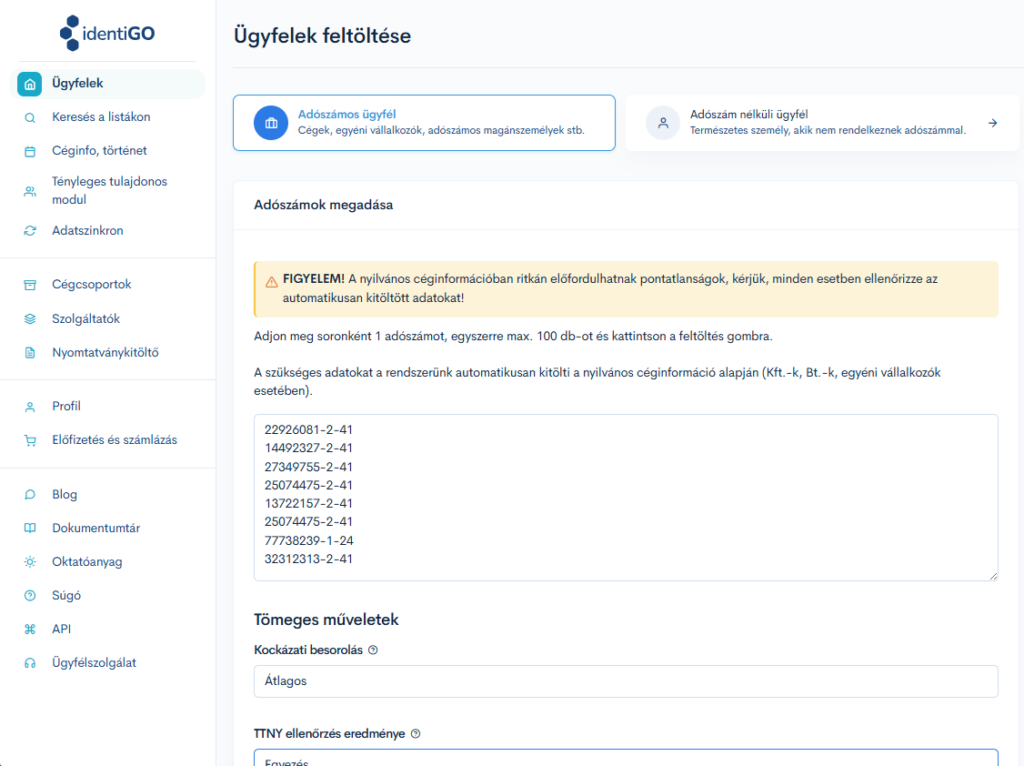The image size is (1024, 766).
Task: Open the Blog link
Action: coord(65,494)
